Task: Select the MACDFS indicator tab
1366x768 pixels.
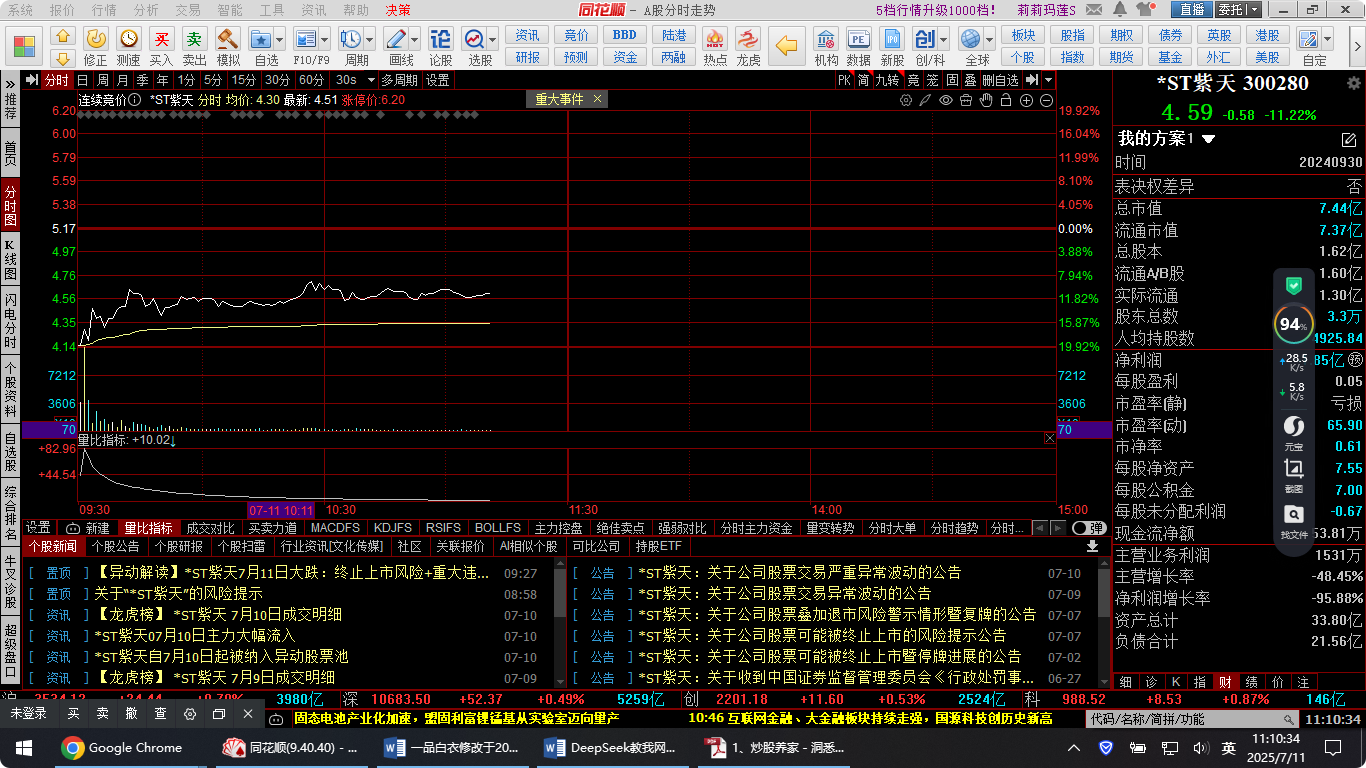Action: tap(335, 528)
